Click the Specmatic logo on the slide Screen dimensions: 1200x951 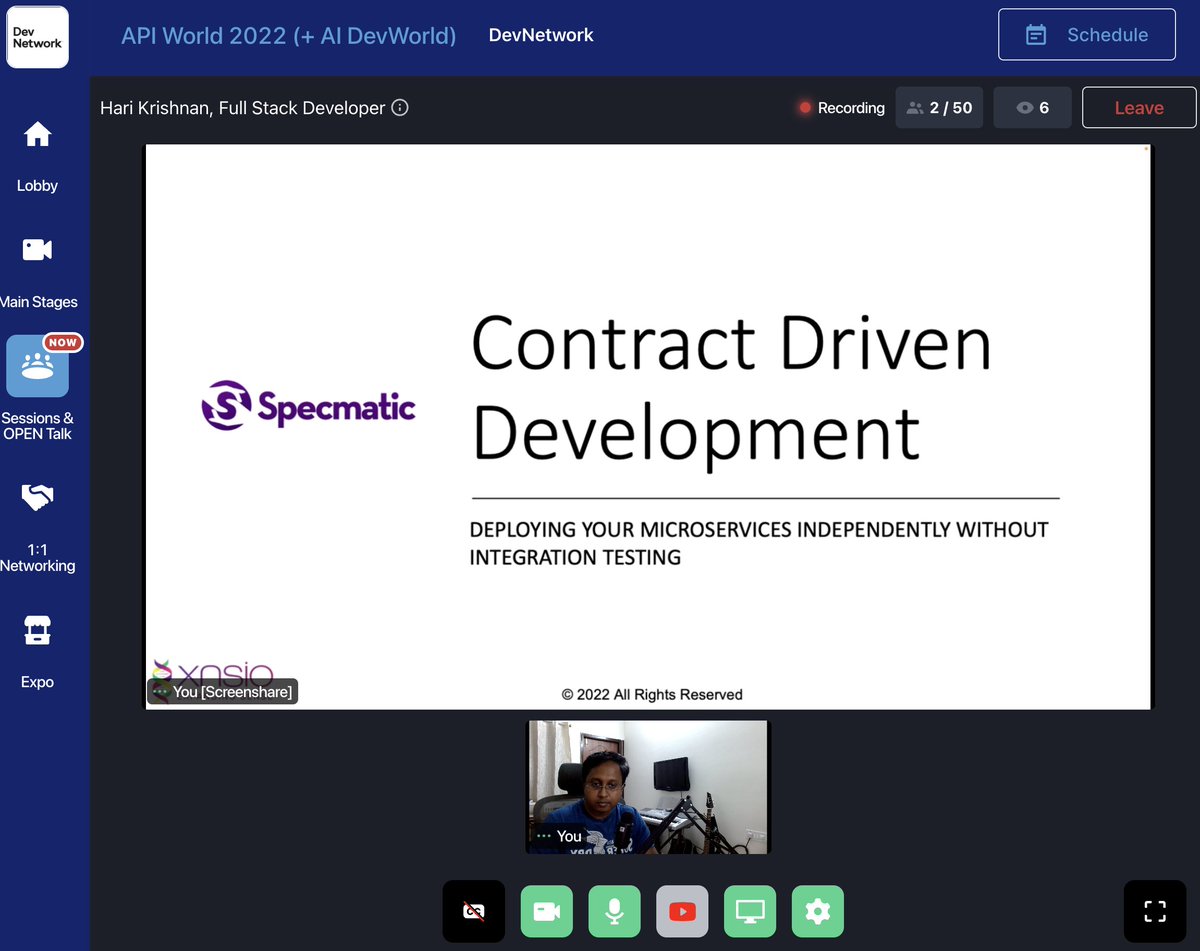308,406
